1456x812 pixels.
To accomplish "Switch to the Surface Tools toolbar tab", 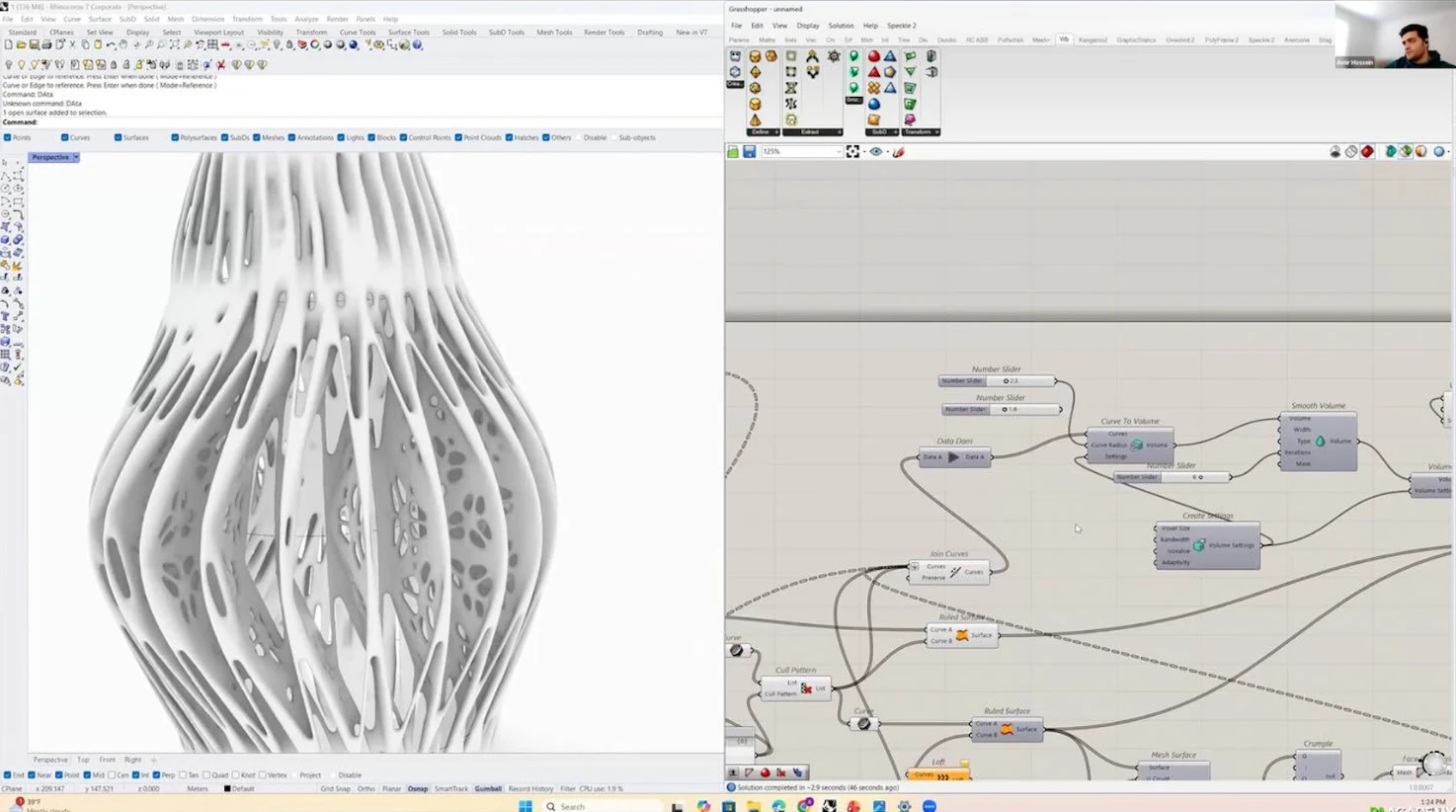I will (408, 33).
